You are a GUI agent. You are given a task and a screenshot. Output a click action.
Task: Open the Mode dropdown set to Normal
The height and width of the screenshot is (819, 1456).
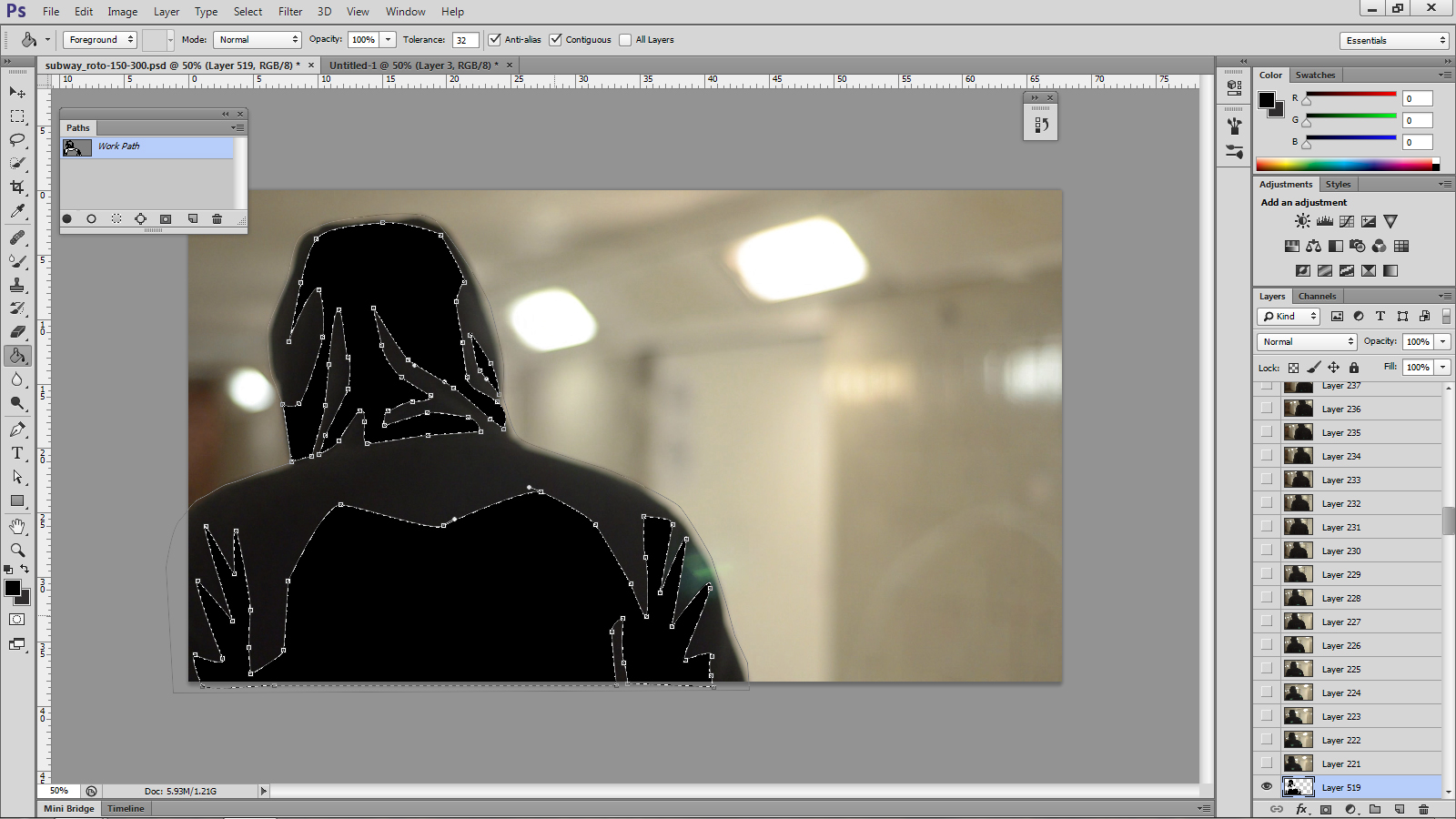258,40
